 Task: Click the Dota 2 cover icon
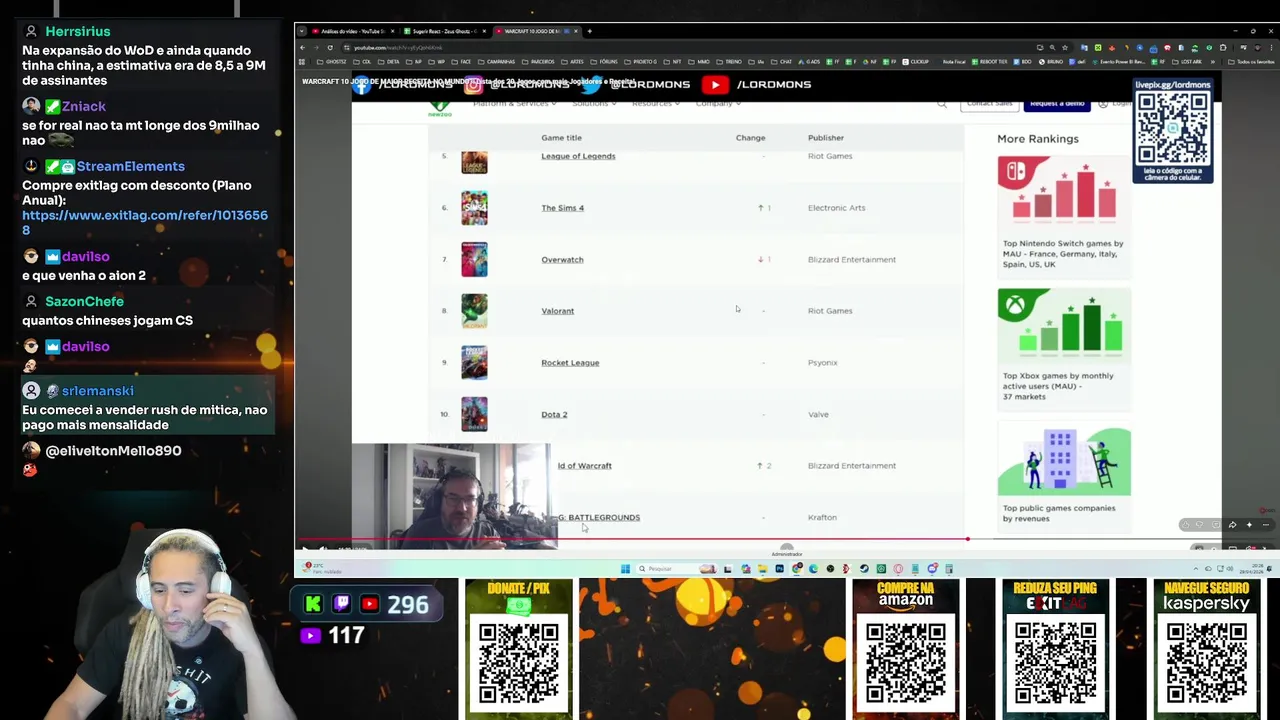pyautogui.click(x=474, y=414)
